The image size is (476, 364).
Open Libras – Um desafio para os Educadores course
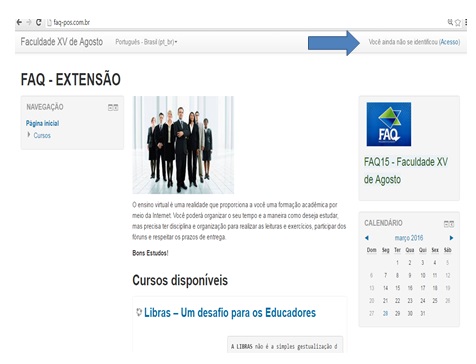[230, 313]
